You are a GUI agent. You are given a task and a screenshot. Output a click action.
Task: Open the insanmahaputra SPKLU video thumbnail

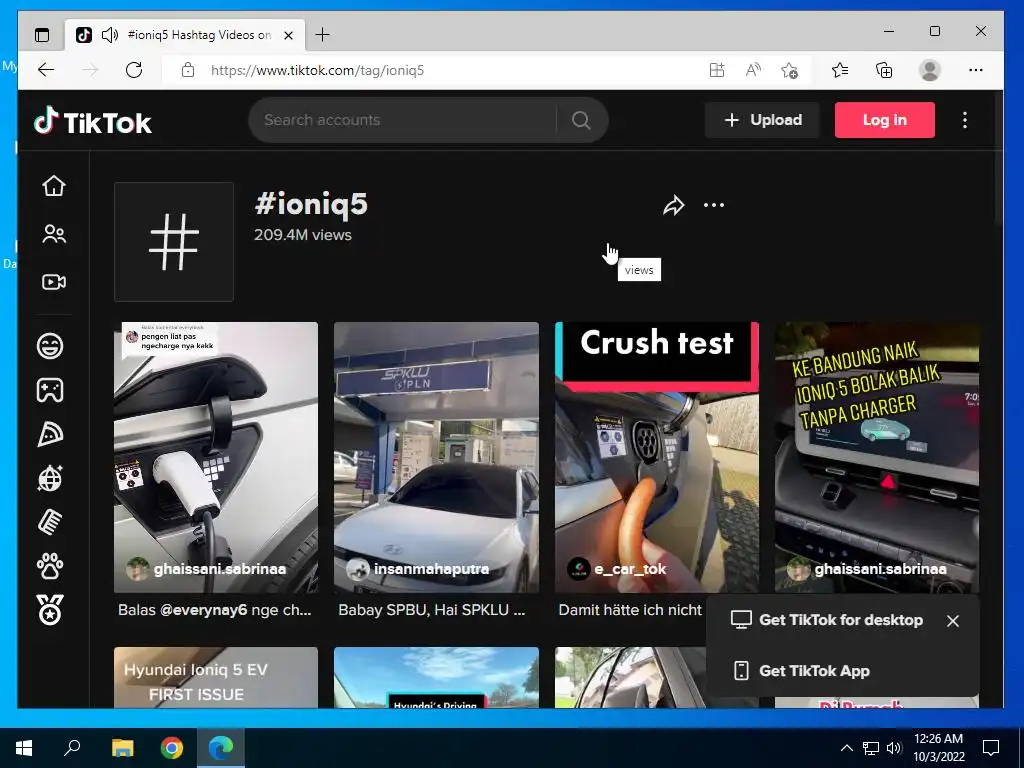pos(436,457)
